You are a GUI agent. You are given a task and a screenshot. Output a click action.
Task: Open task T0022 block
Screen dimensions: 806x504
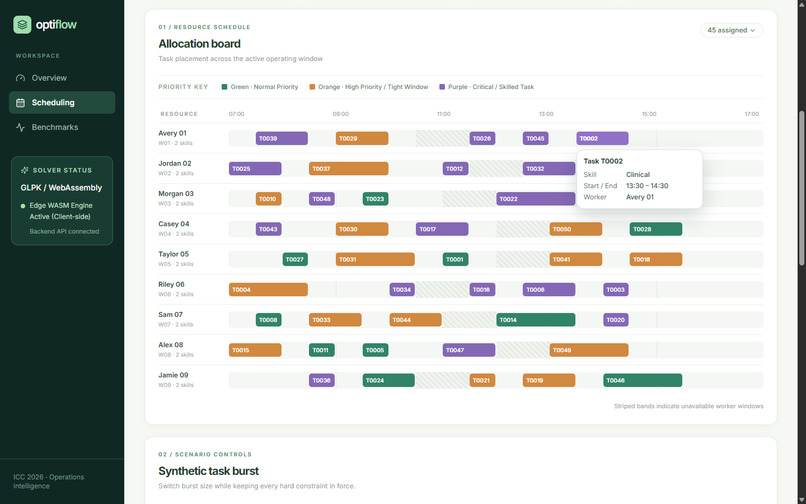(x=536, y=199)
